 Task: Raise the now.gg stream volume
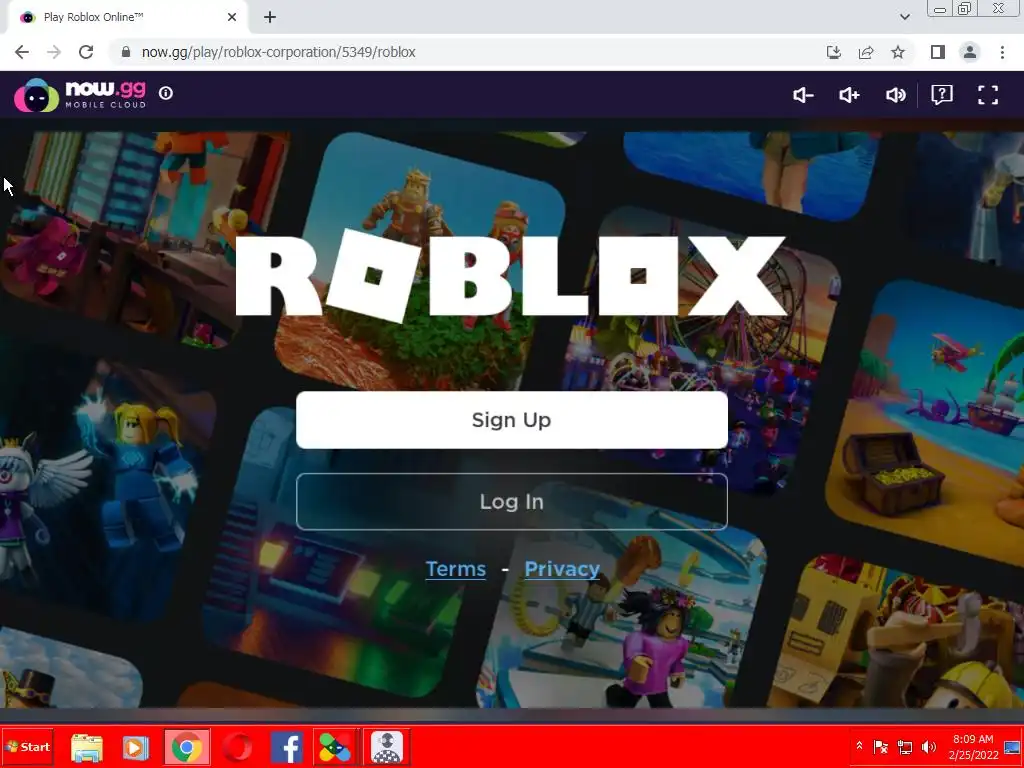click(x=849, y=95)
